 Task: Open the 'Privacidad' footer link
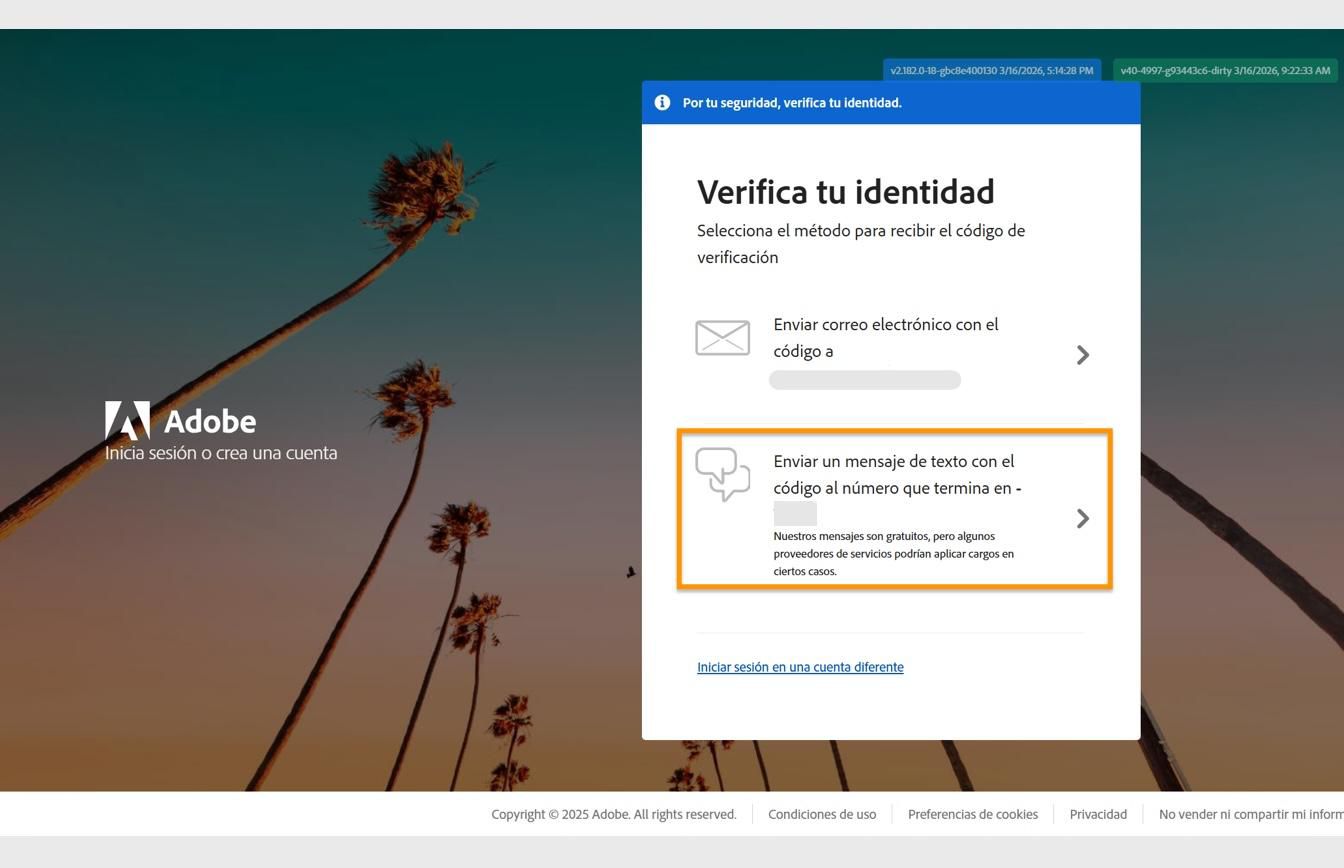1097,814
